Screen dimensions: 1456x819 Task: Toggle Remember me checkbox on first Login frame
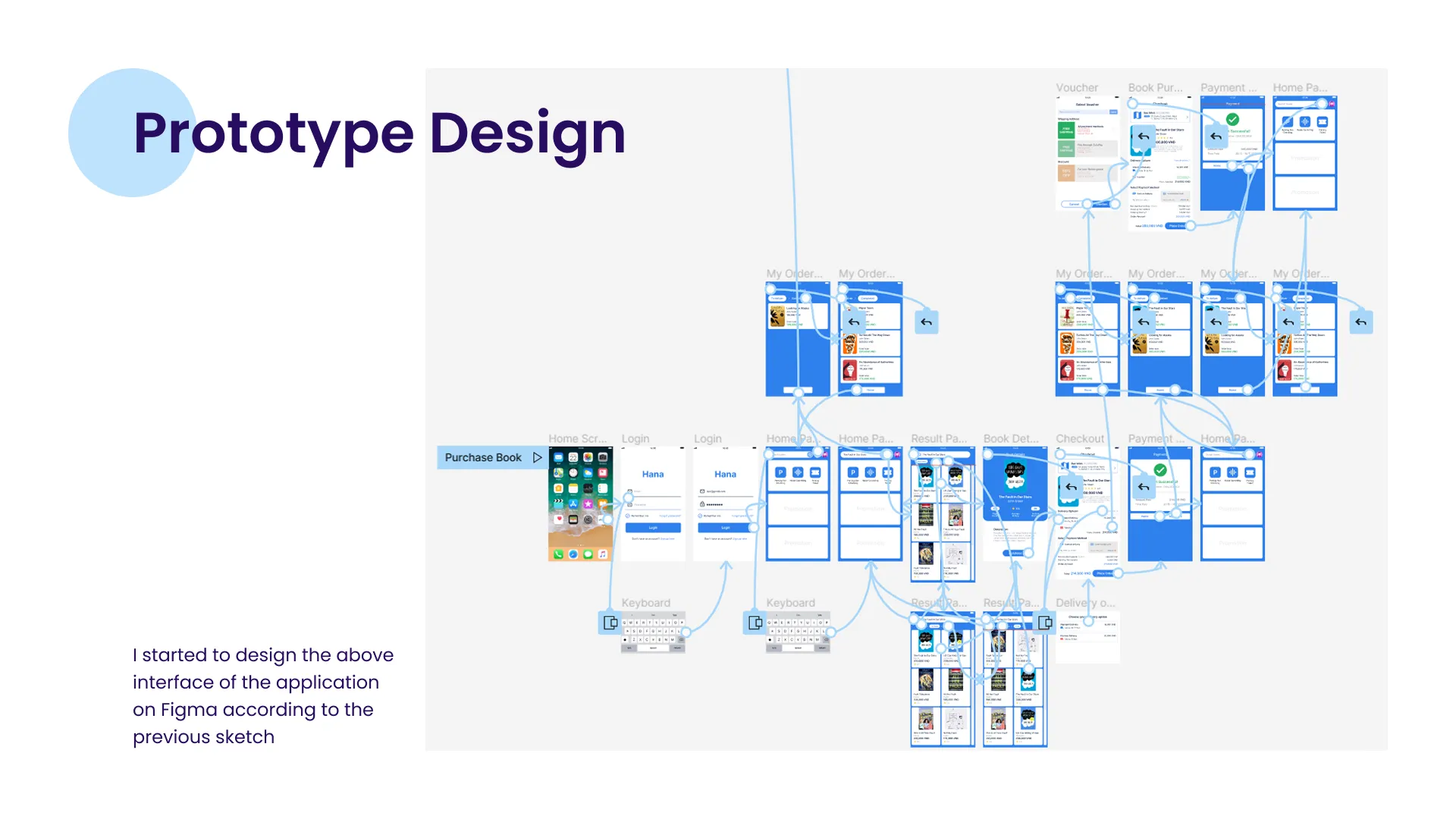[x=628, y=516]
